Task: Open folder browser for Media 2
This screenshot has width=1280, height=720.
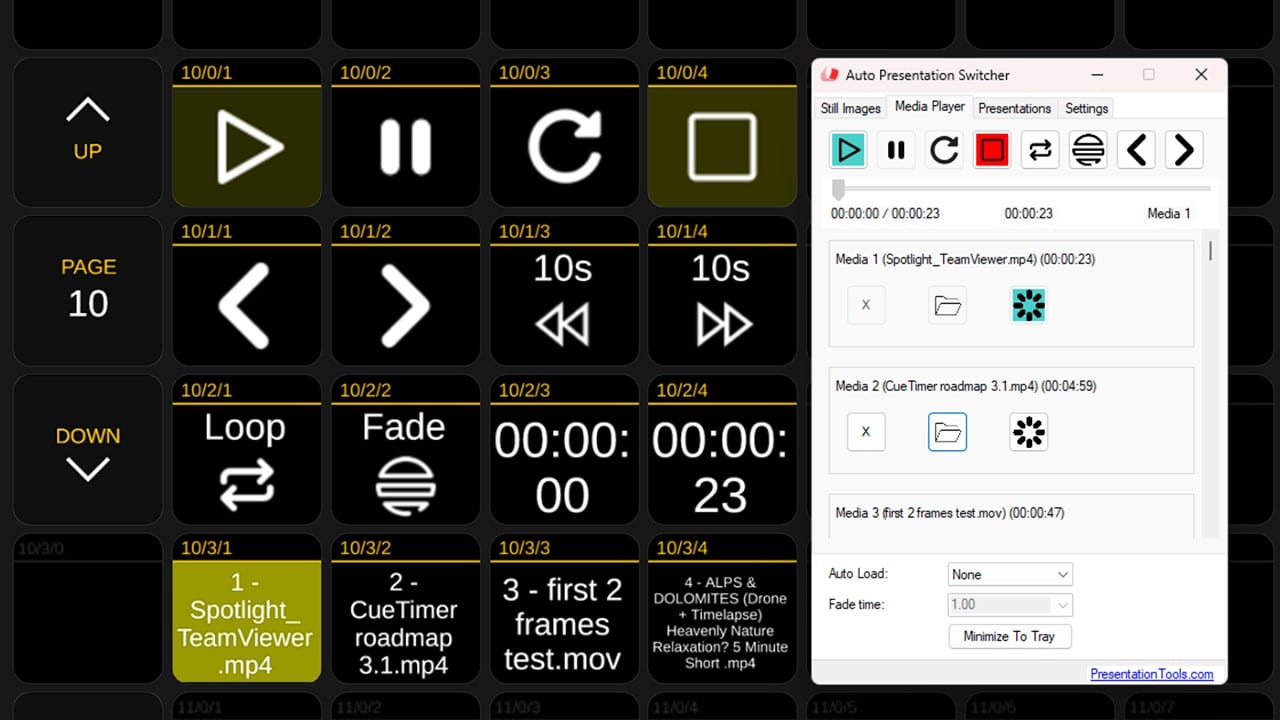Action: point(947,432)
